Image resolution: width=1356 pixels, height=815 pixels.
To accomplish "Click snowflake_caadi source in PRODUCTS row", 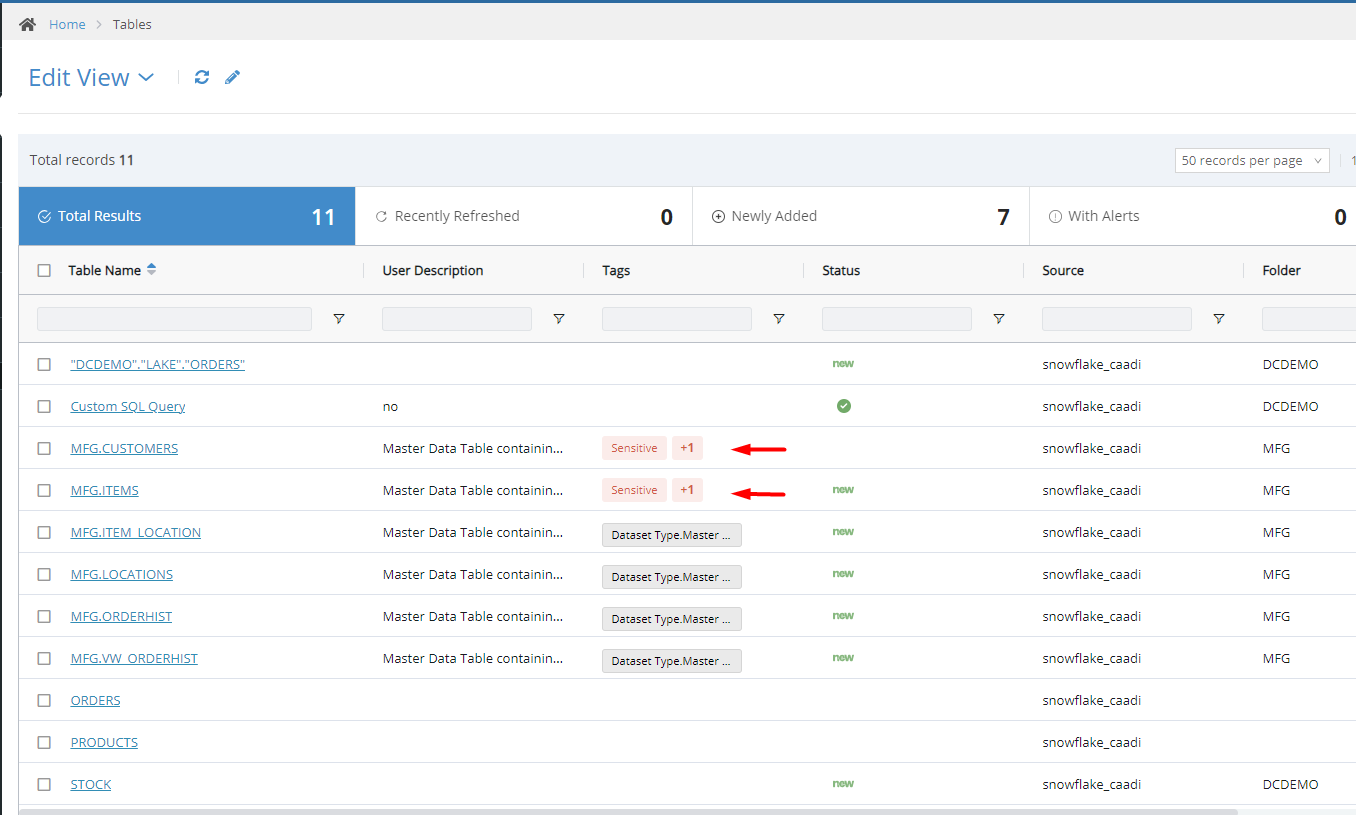I will click(1092, 742).
